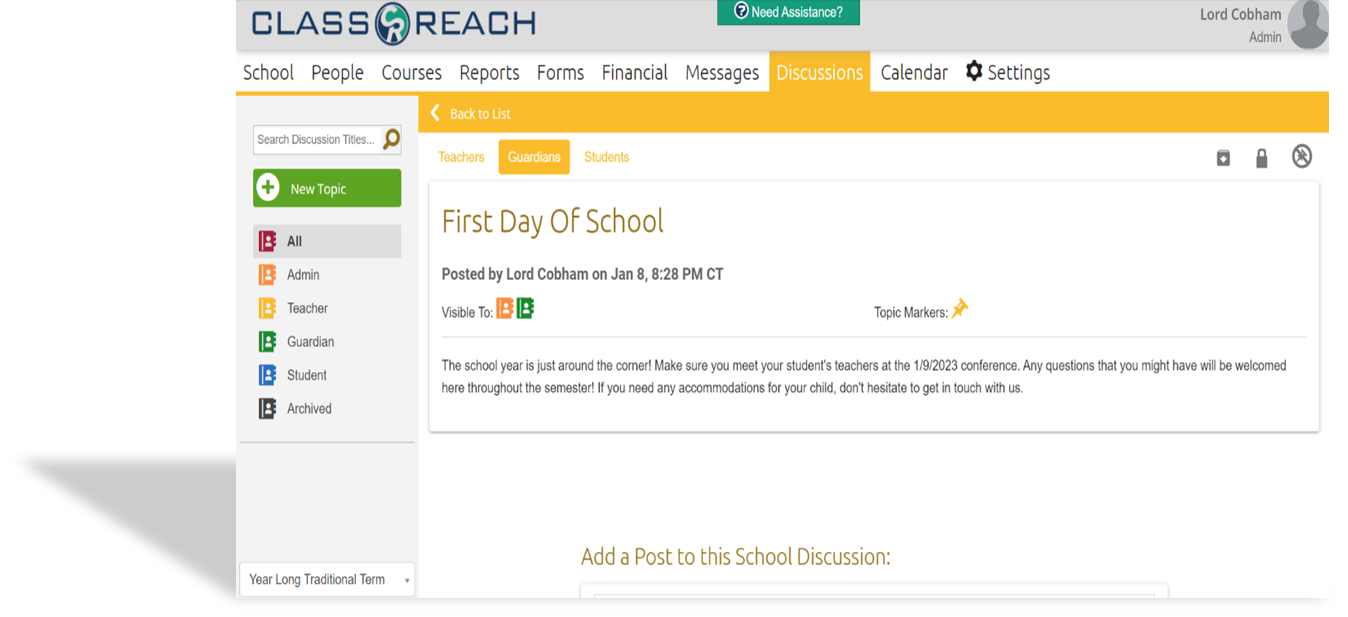
Task: Switch to the Teachers tab
Action: tap(461, 157)
